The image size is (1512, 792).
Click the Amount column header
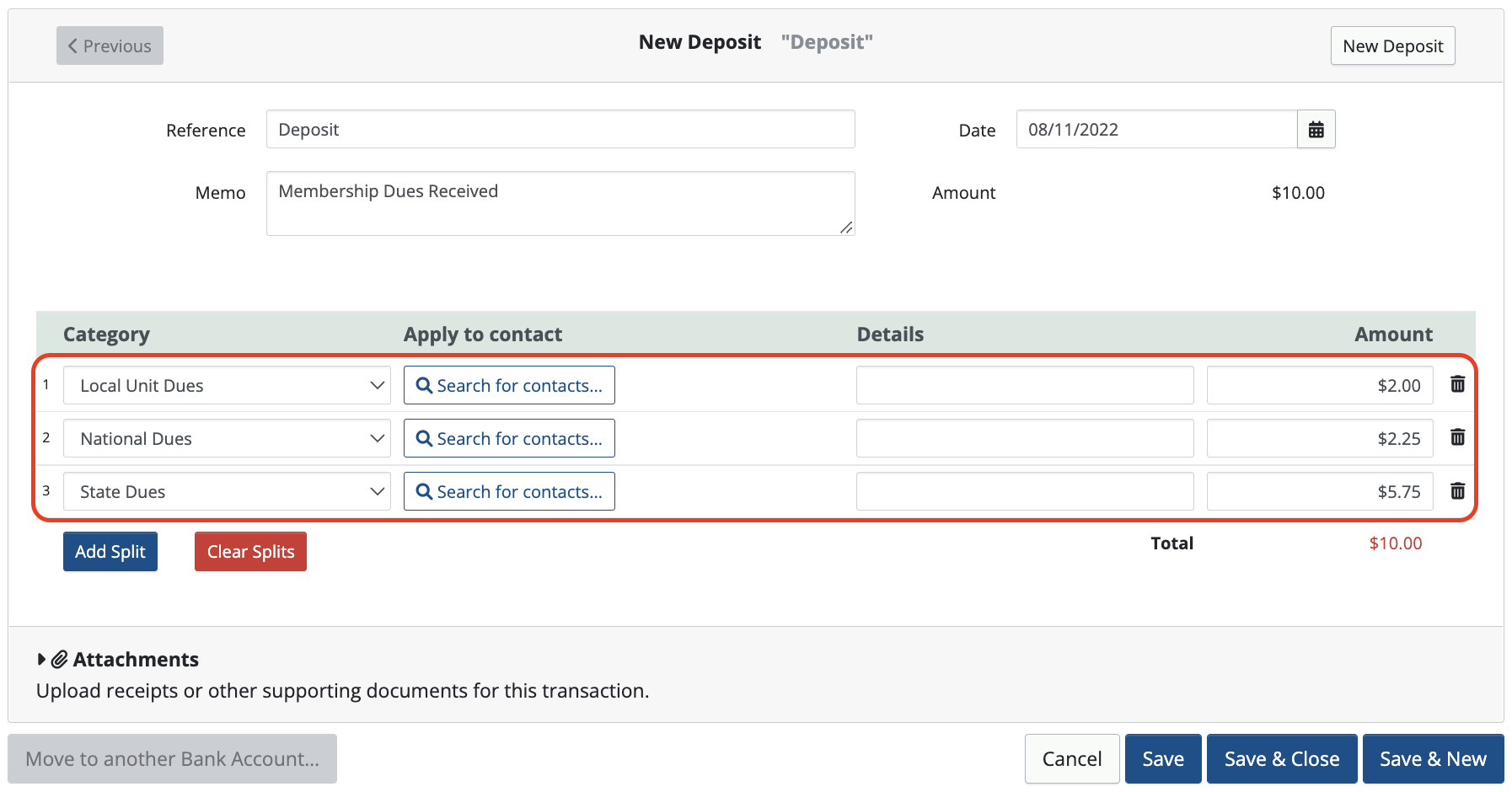tap(1393, 334)
